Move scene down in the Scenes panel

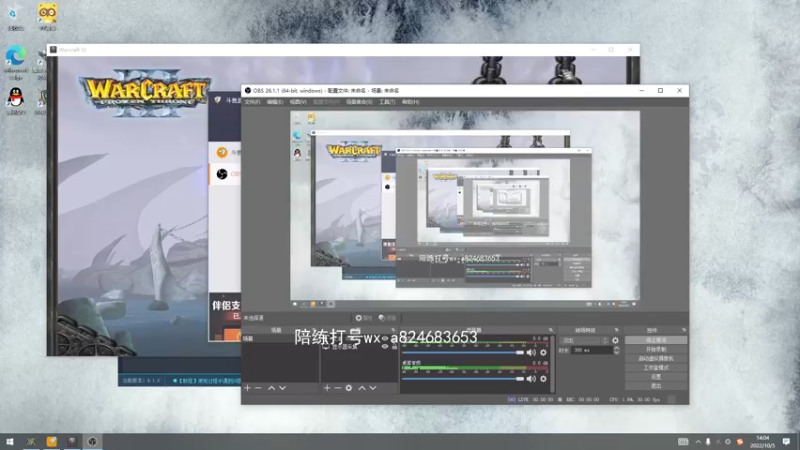click(x=283, y=388)
